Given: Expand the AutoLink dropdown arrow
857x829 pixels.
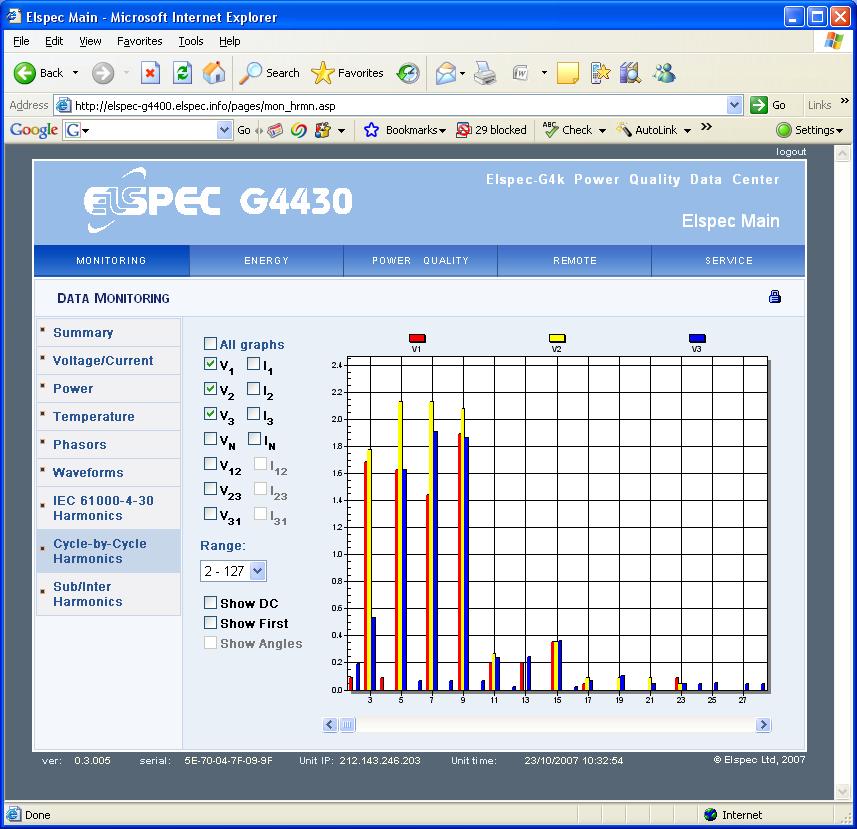Looking at the screenshot, I should tap(687, 131).
